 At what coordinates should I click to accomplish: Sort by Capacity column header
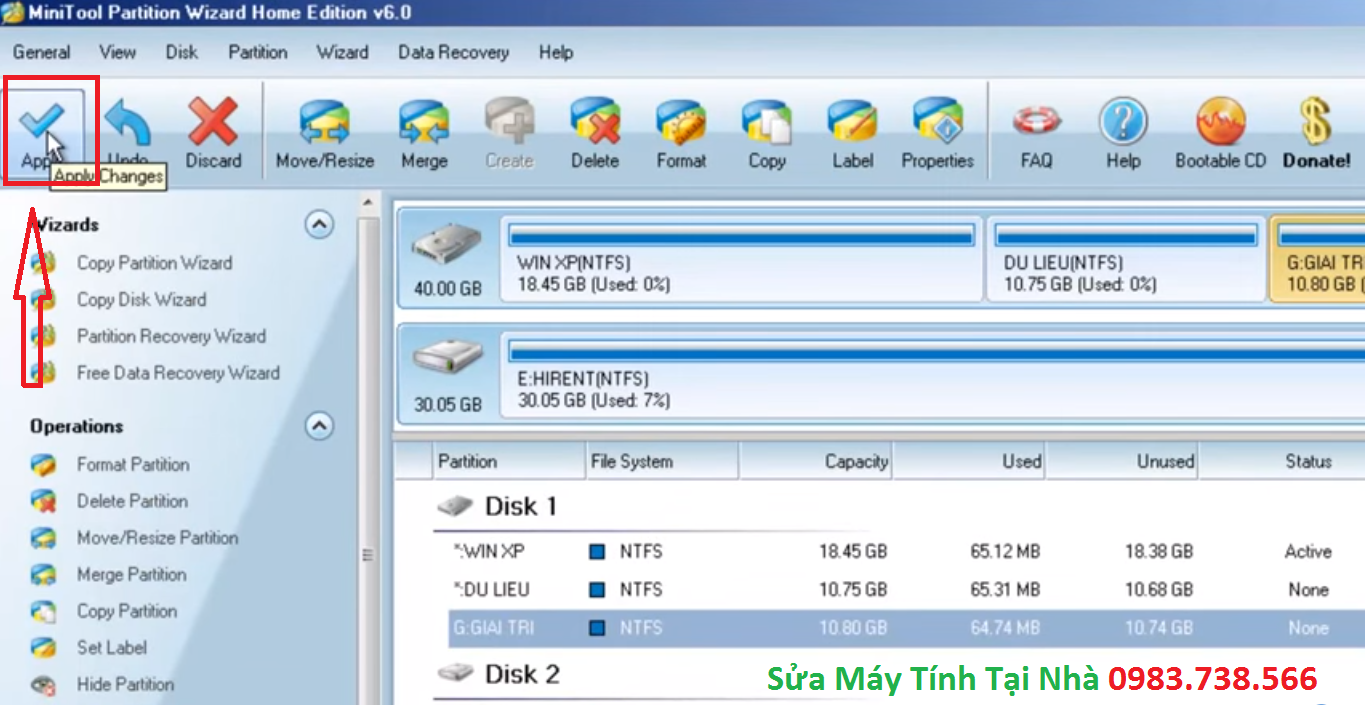coord(815,462)
